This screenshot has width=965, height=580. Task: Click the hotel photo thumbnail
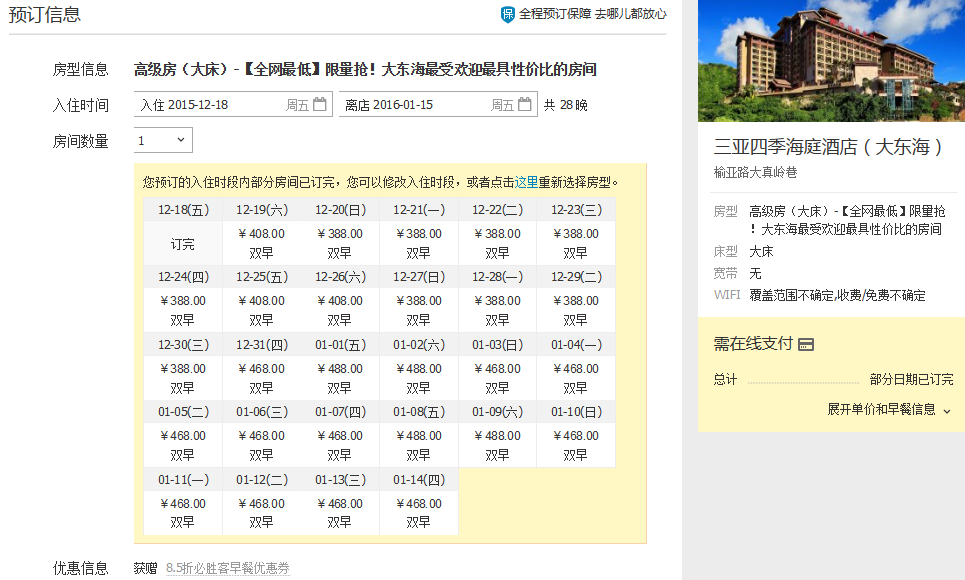click(831, 61)
